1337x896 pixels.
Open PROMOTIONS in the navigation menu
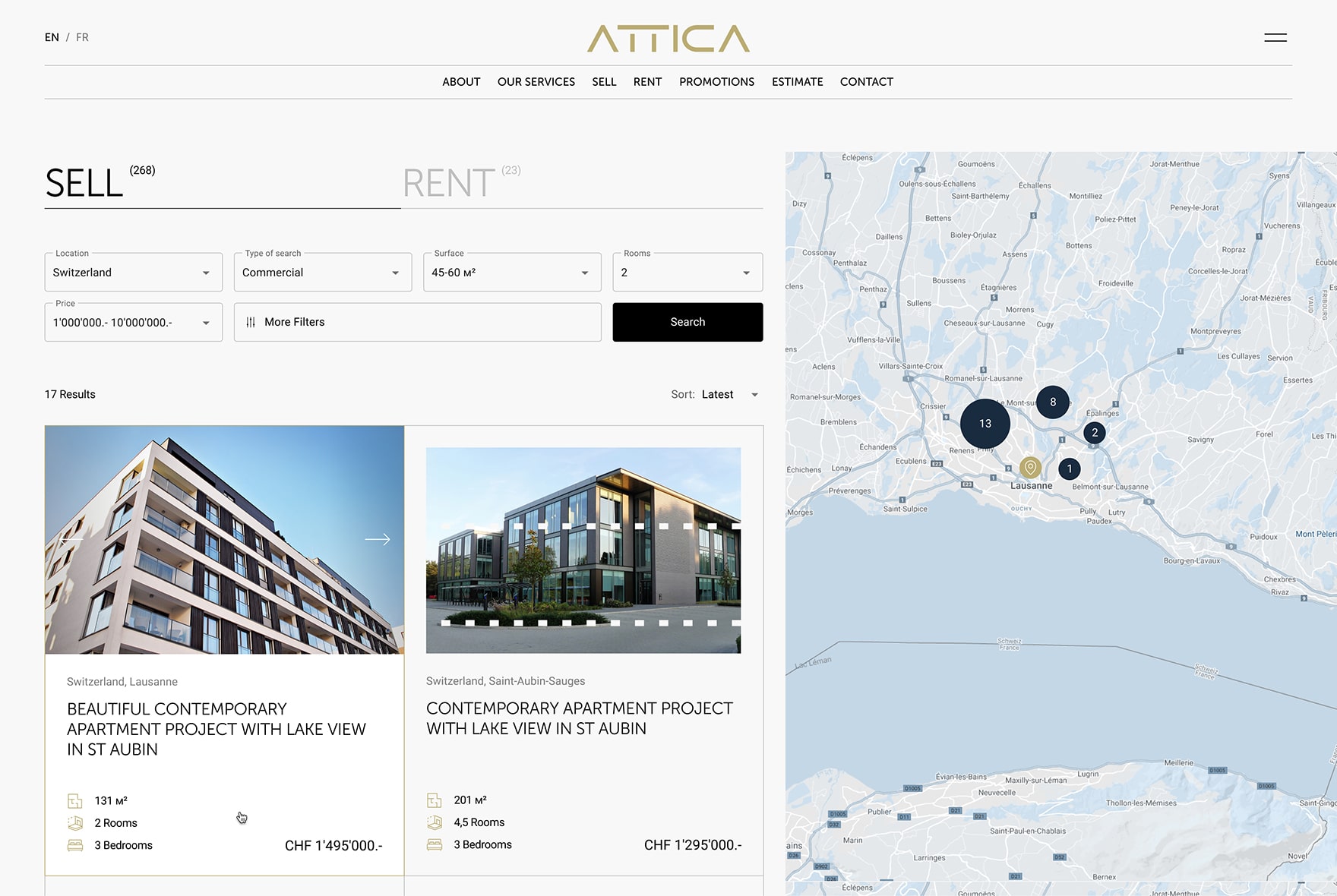(x=716, y=82)
